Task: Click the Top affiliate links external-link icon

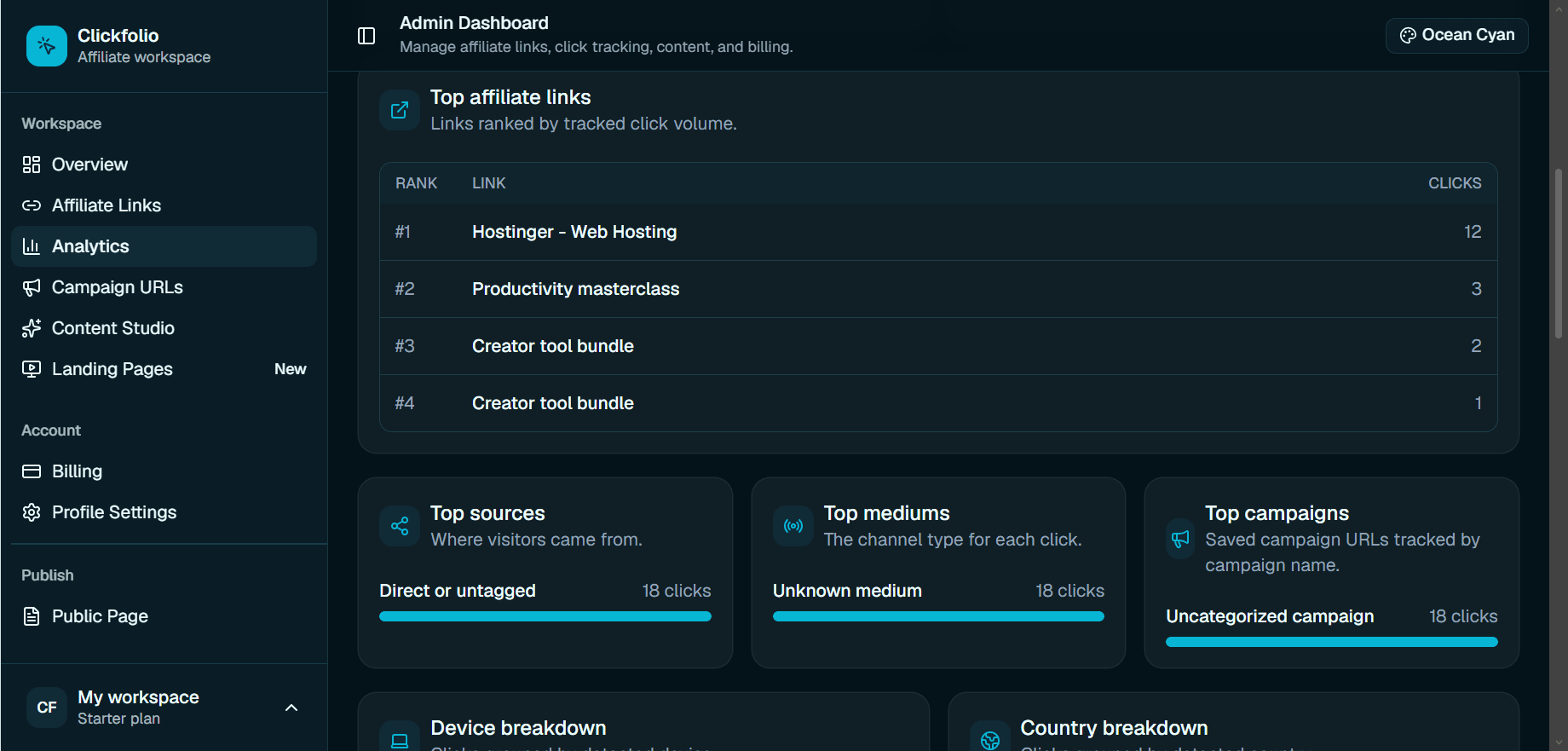Action: pos(400,110)
